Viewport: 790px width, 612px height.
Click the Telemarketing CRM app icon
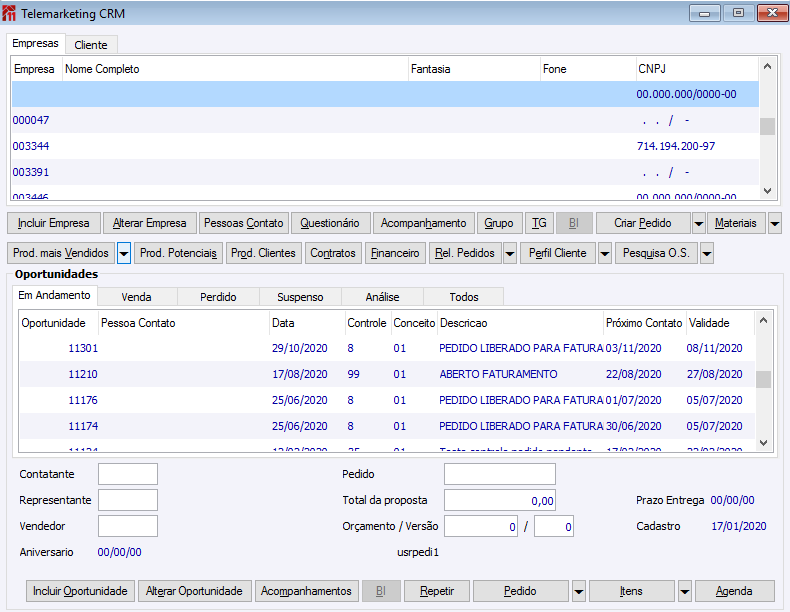point(11,13)
